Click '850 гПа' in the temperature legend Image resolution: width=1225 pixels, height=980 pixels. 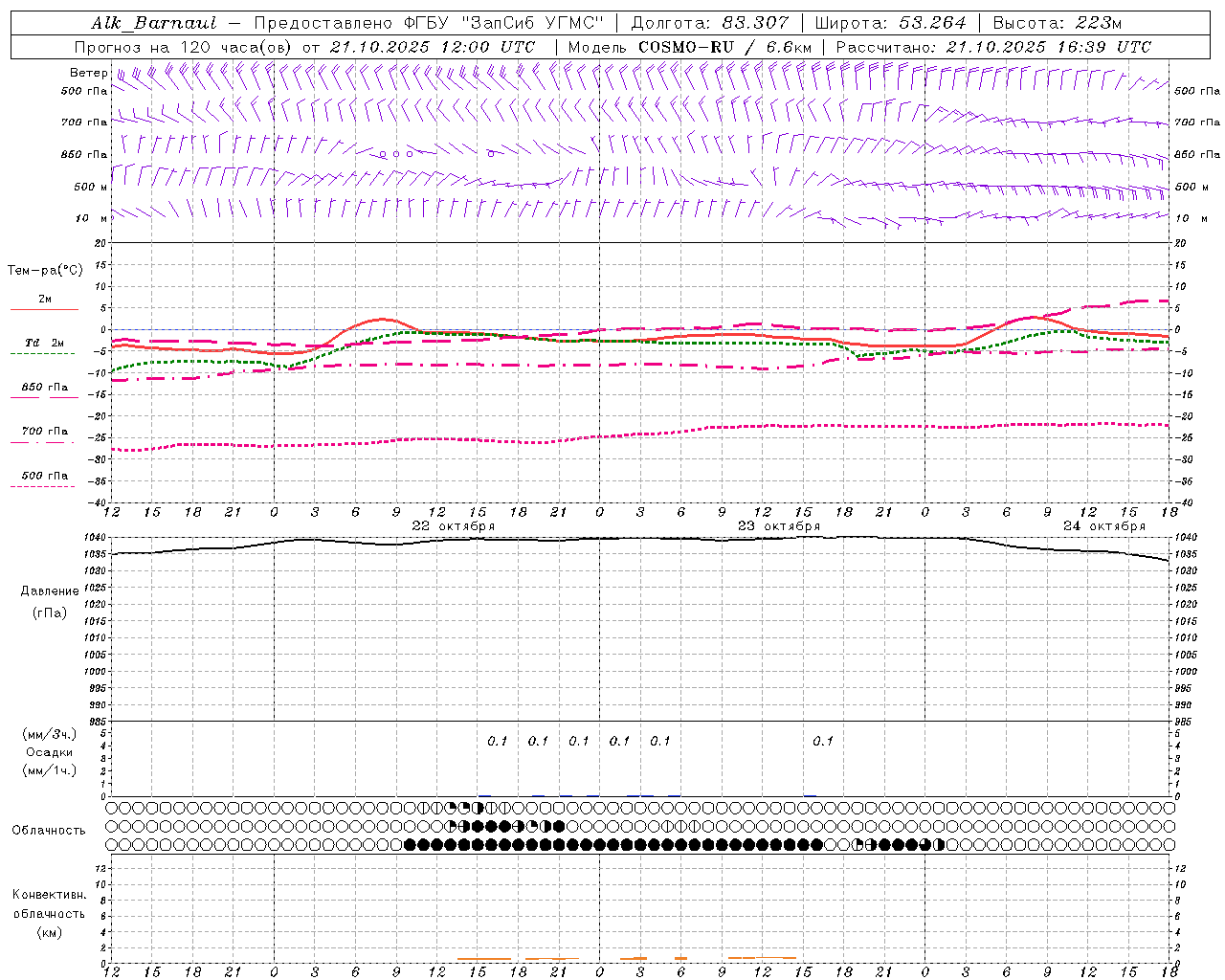pos(45,388)
